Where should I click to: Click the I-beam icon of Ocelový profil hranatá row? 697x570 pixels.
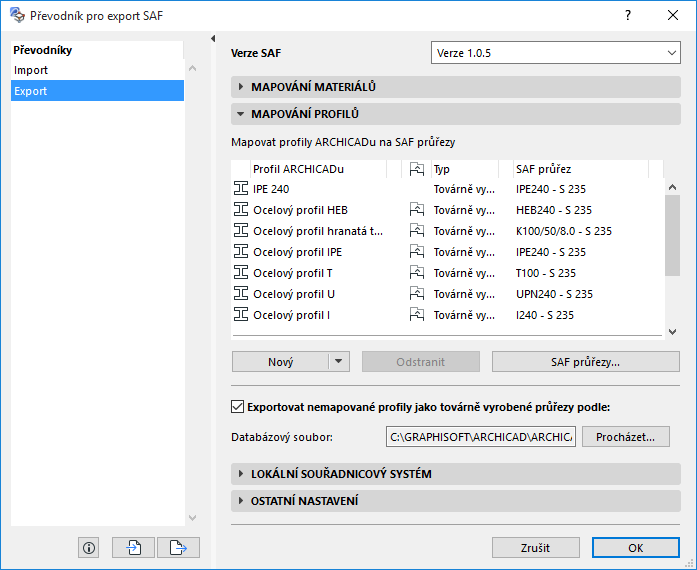point(240,230)
